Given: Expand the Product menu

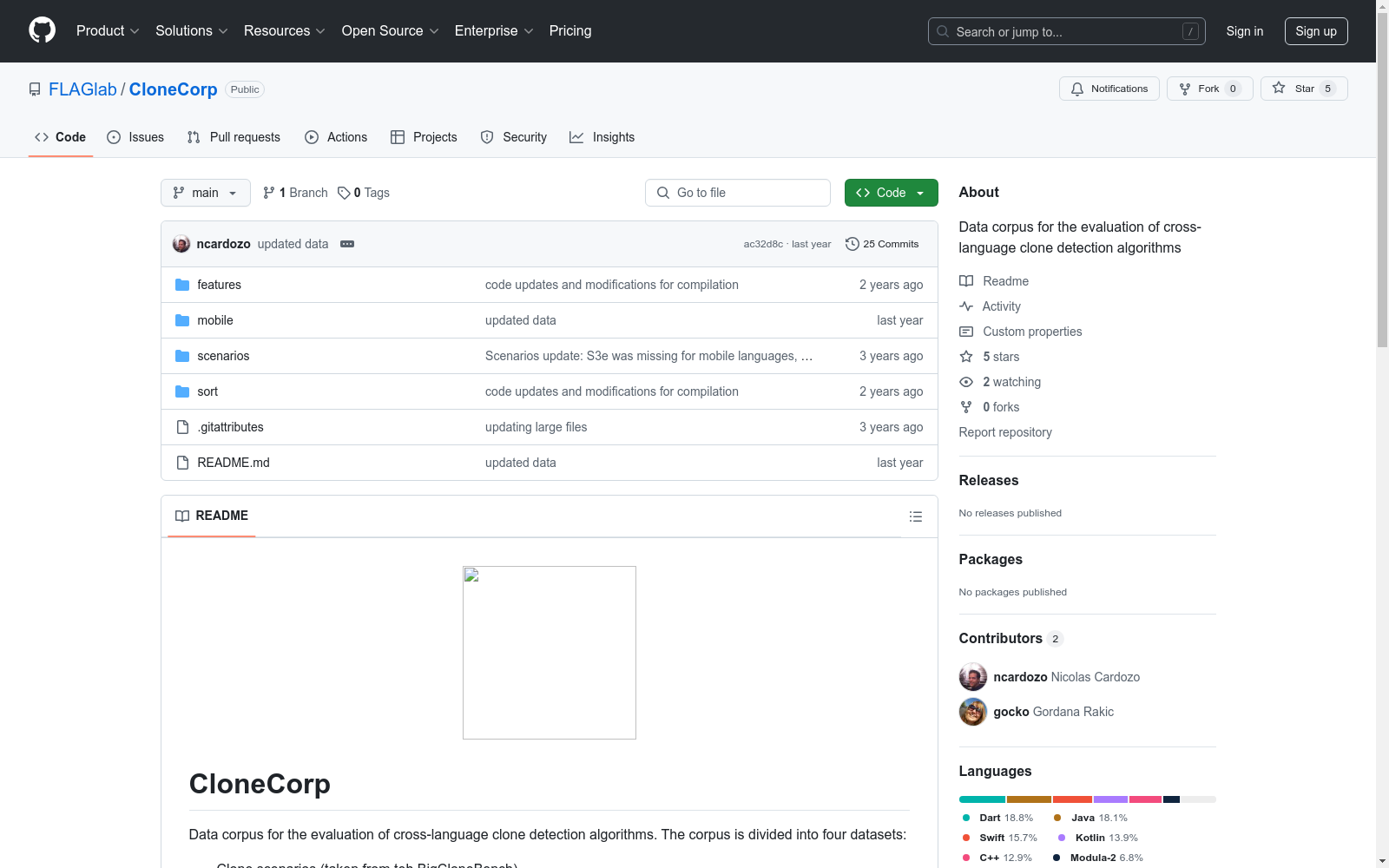Looking at the screenshot, I should point(108,31).
